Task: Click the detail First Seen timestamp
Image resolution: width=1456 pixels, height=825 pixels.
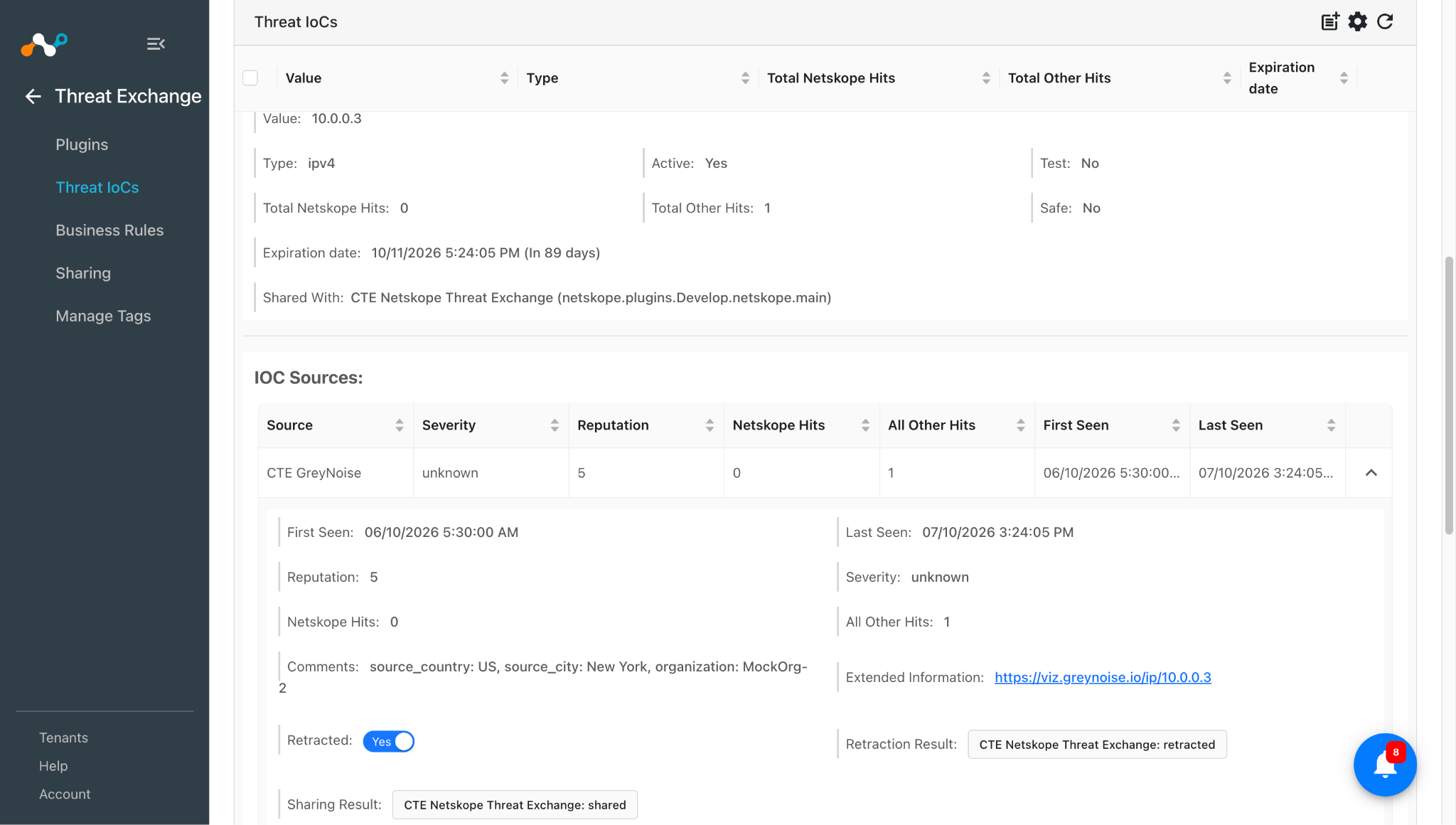Action: [x=441, y=532]
